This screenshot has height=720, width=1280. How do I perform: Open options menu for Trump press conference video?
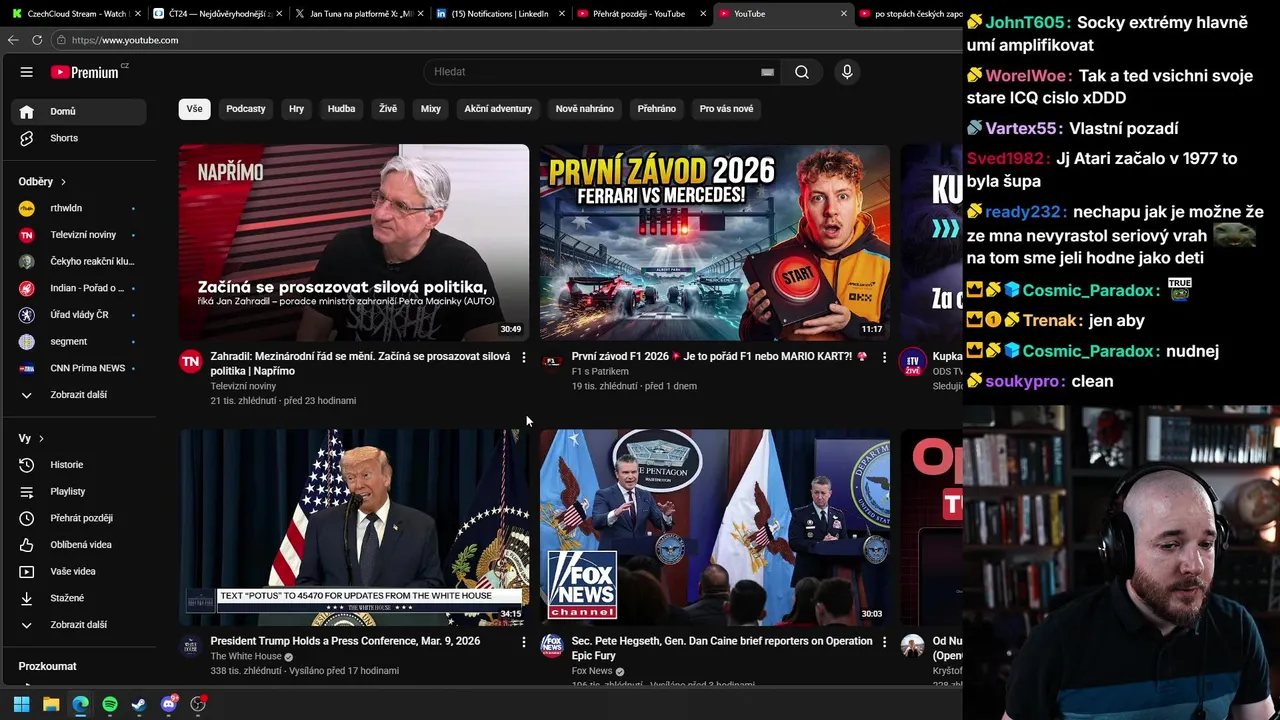click(523, 642)
